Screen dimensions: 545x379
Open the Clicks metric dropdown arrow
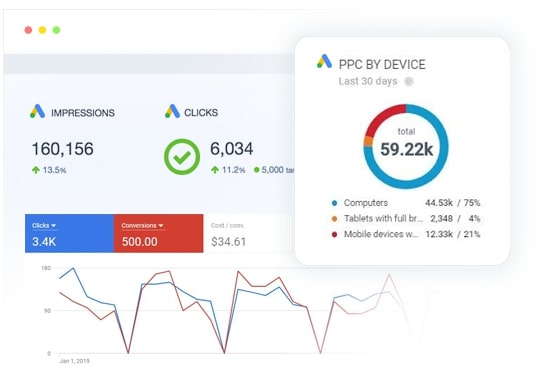click(x=54, y=226)
